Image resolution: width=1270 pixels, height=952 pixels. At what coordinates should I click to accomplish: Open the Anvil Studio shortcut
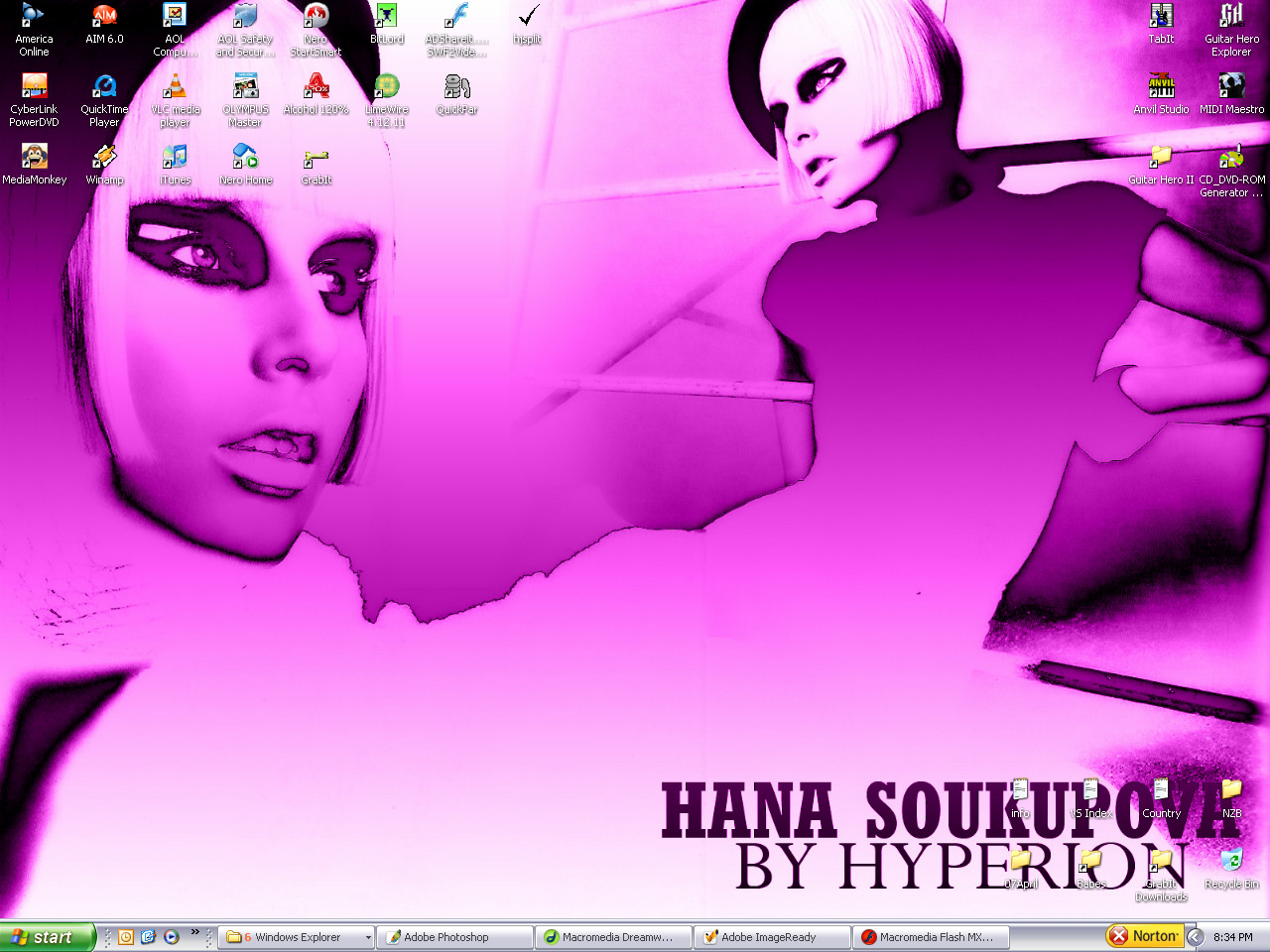(1161, 89)
